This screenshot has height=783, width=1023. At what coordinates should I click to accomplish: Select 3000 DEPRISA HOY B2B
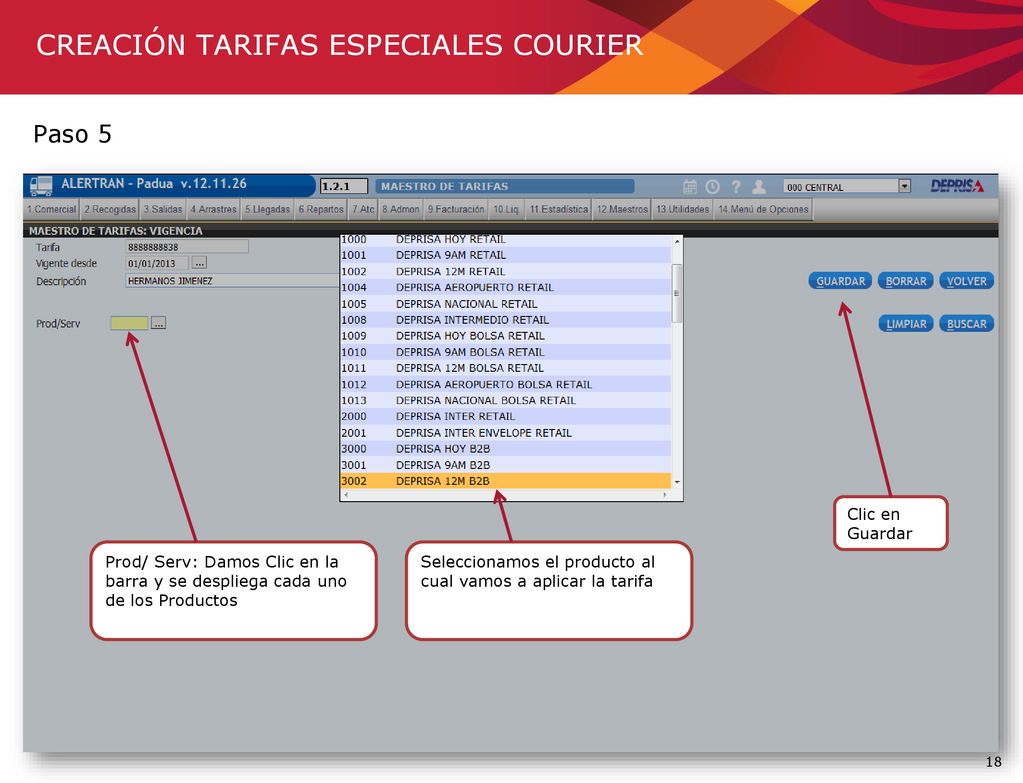click(506, 449)
